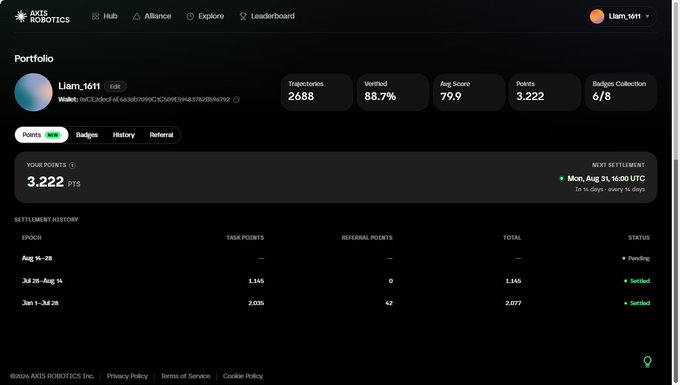Select the wallet address text
The height and width of the screenshot is (385, 680).
point(155,100)
